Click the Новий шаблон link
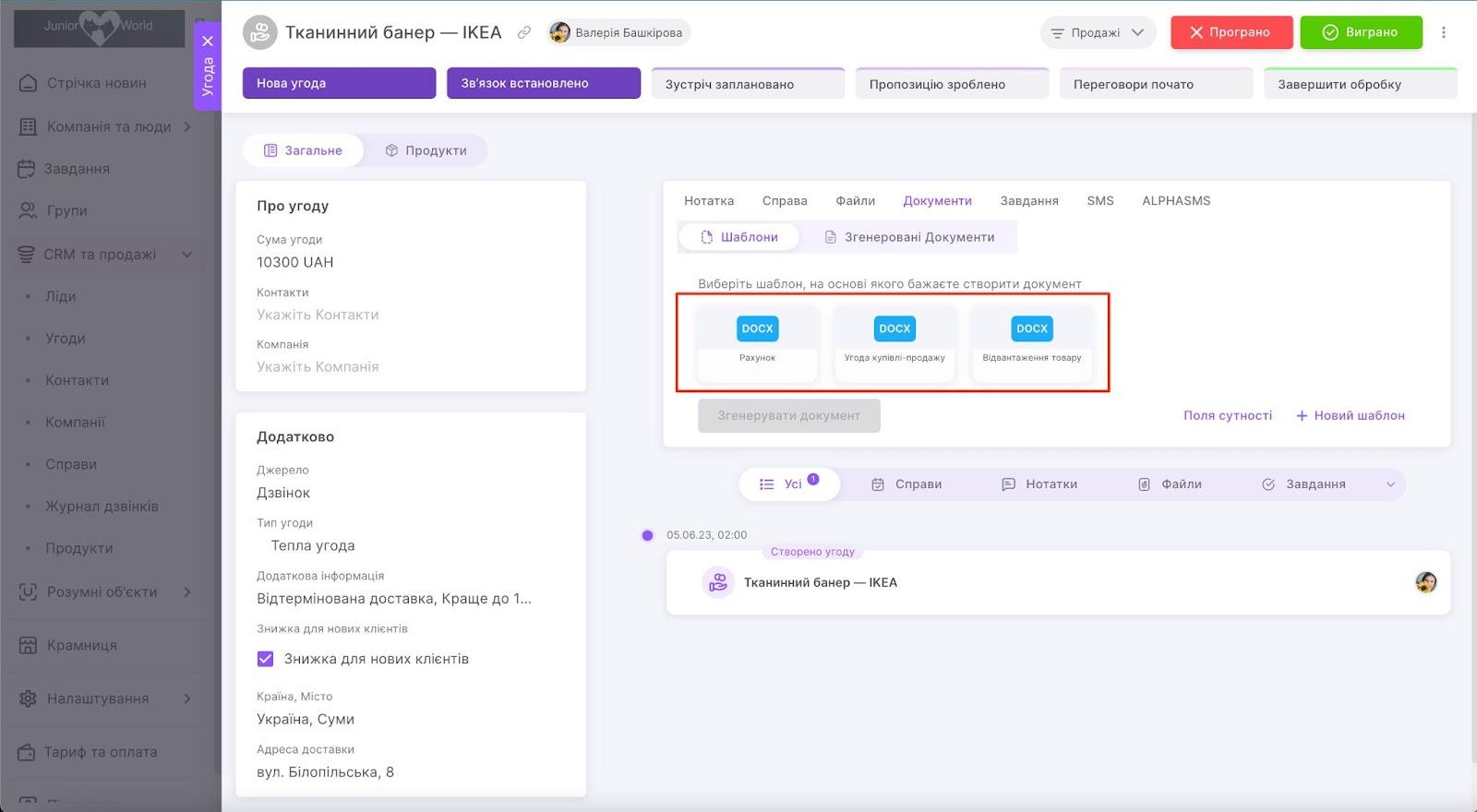This screenshot has width=1477, height=812. coord(1350,416)
